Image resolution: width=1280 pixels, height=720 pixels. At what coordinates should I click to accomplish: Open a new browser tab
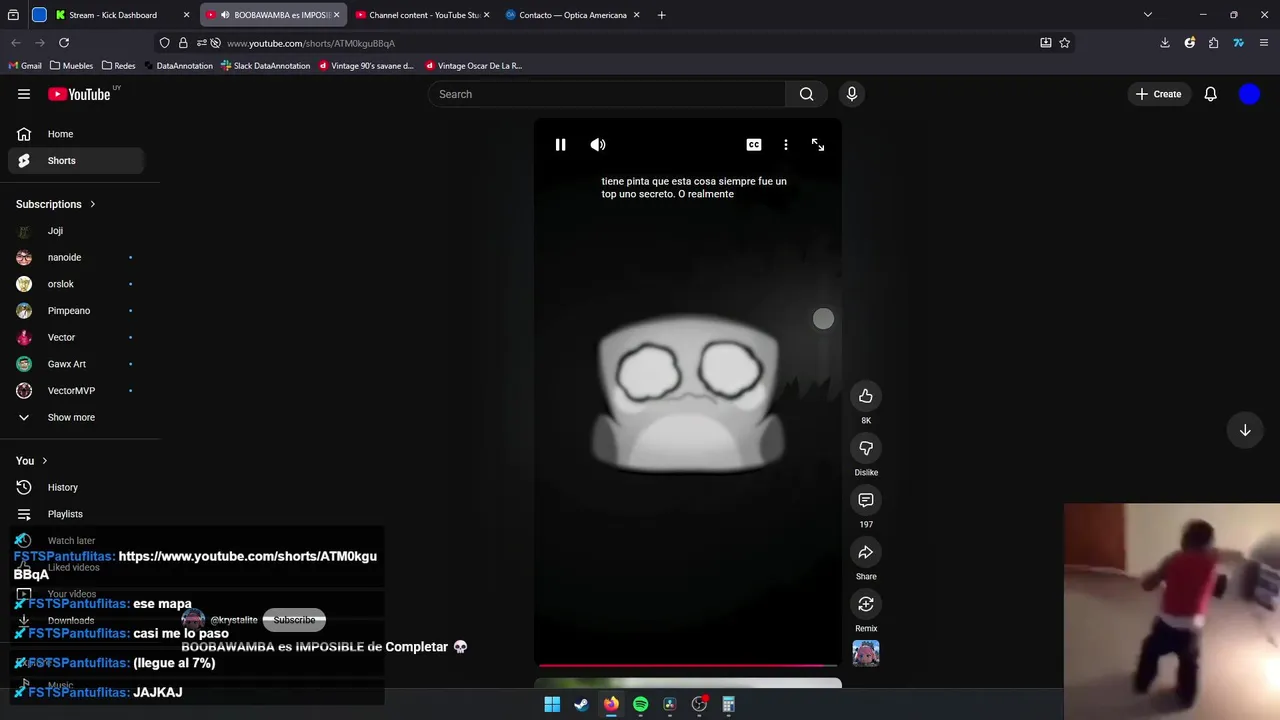click(x=661, y=15)
